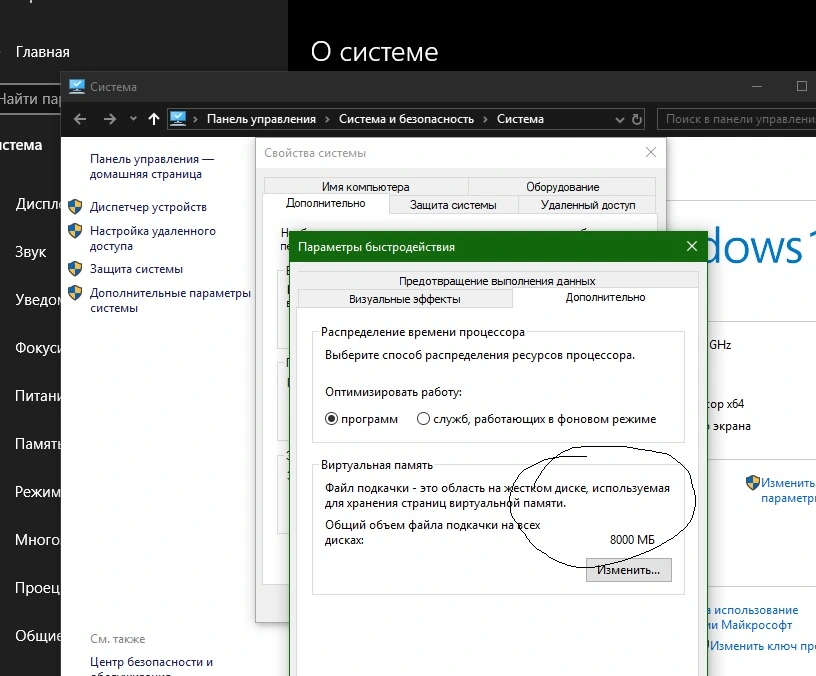Close the Свойства системы dialog

tap(651, 152)
